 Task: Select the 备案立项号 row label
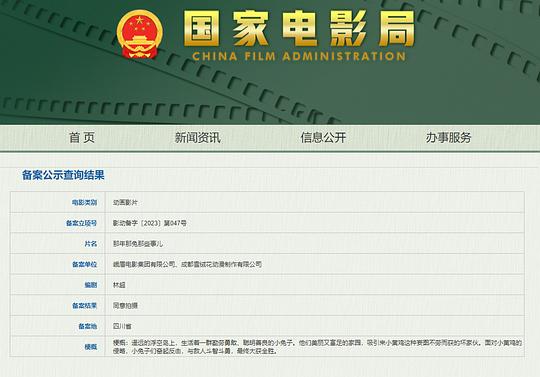[81, 223]
